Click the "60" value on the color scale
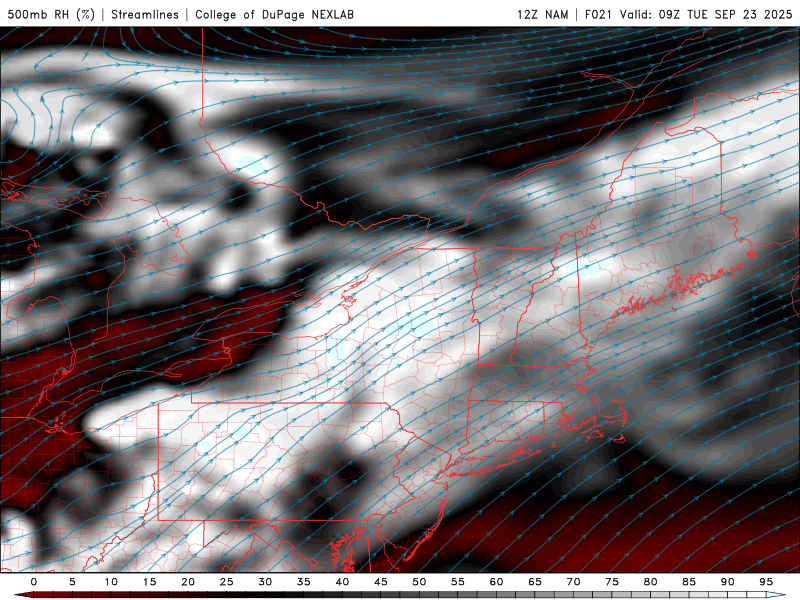 coord(496,582)
